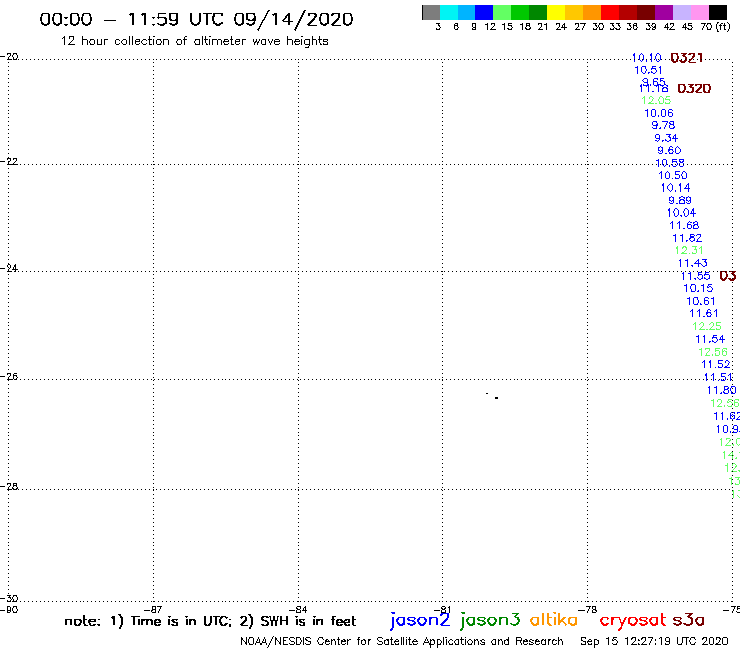This screenshot has height=650, width=740.
Task: Click the note about UTC and SWH feet
Action: (x=210, y=621)
